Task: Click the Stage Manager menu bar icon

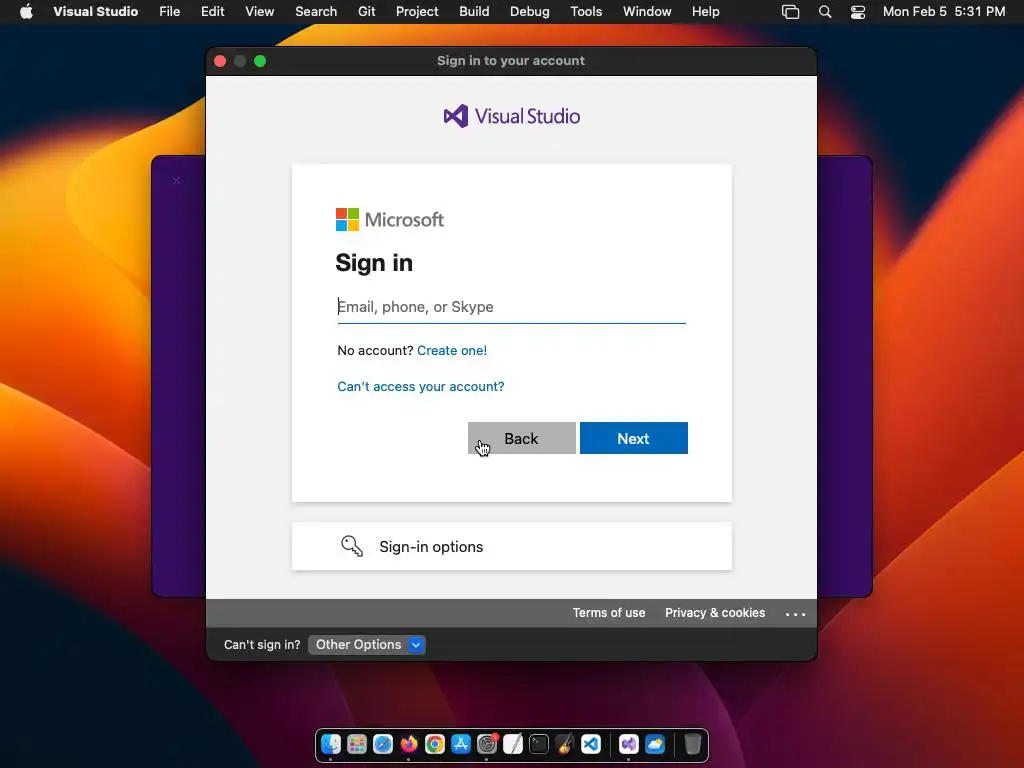Action: [x=790, y=12]
